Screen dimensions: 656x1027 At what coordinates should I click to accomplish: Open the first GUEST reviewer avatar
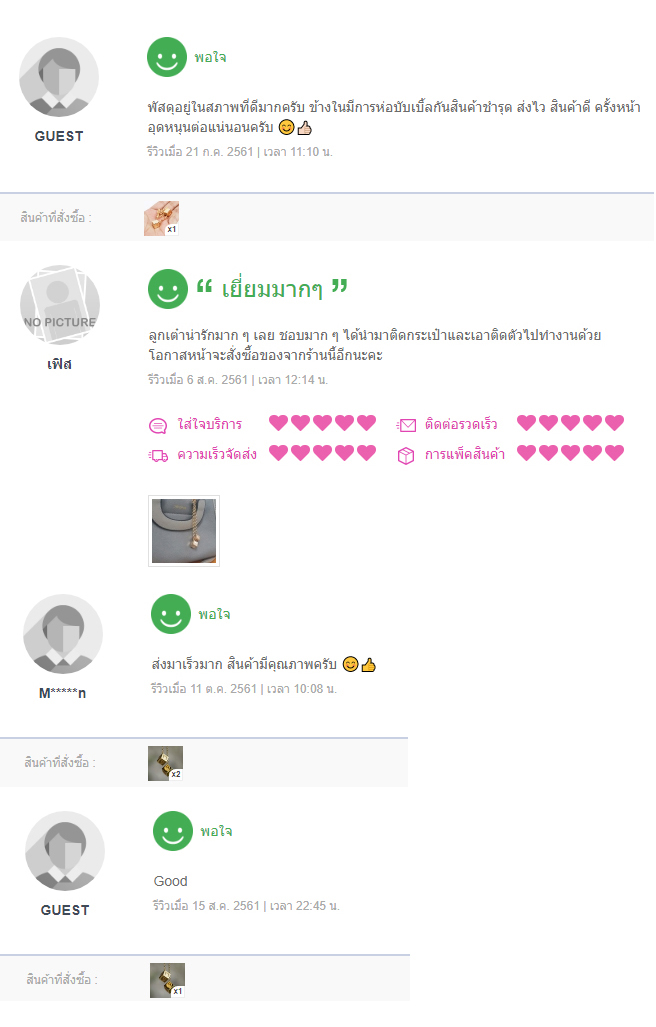tap(59, 77)
